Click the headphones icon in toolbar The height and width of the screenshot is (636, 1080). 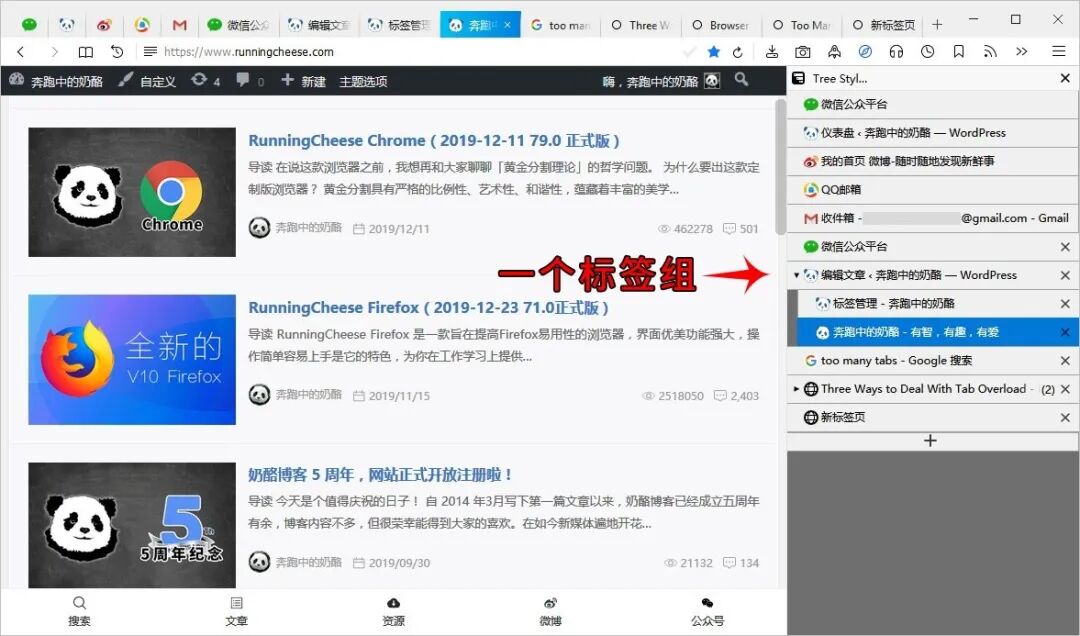[x=896, y=52]
